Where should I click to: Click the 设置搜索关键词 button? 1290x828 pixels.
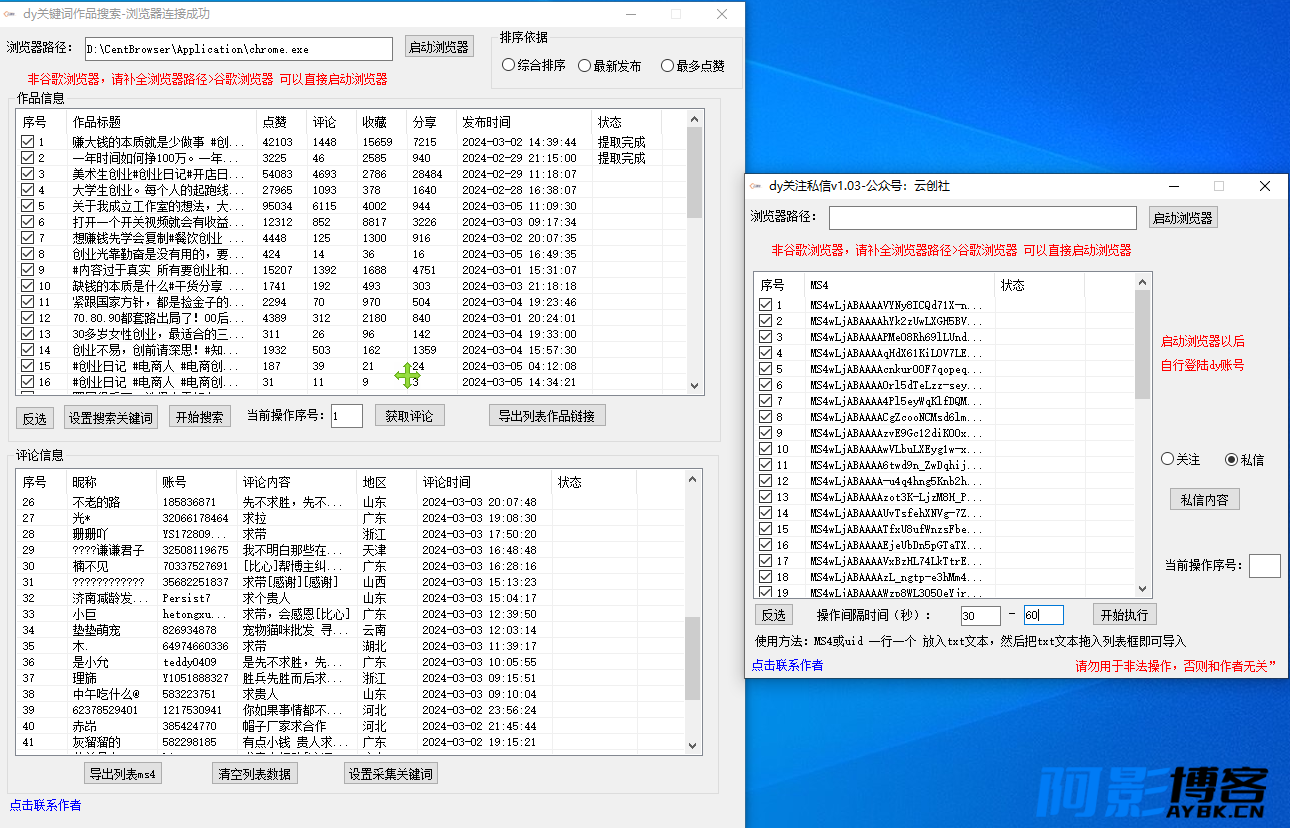pyautogui.click(x=111, y=417)
